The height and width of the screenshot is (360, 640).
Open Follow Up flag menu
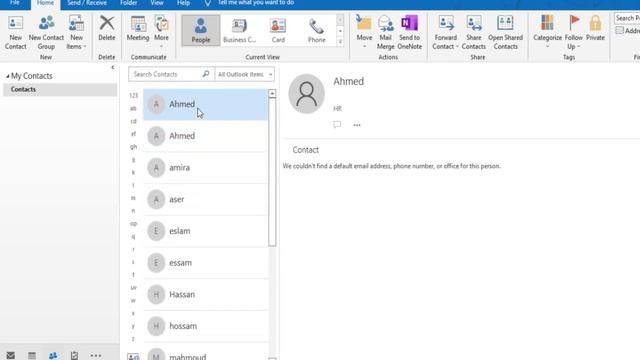tap(573, 33)
